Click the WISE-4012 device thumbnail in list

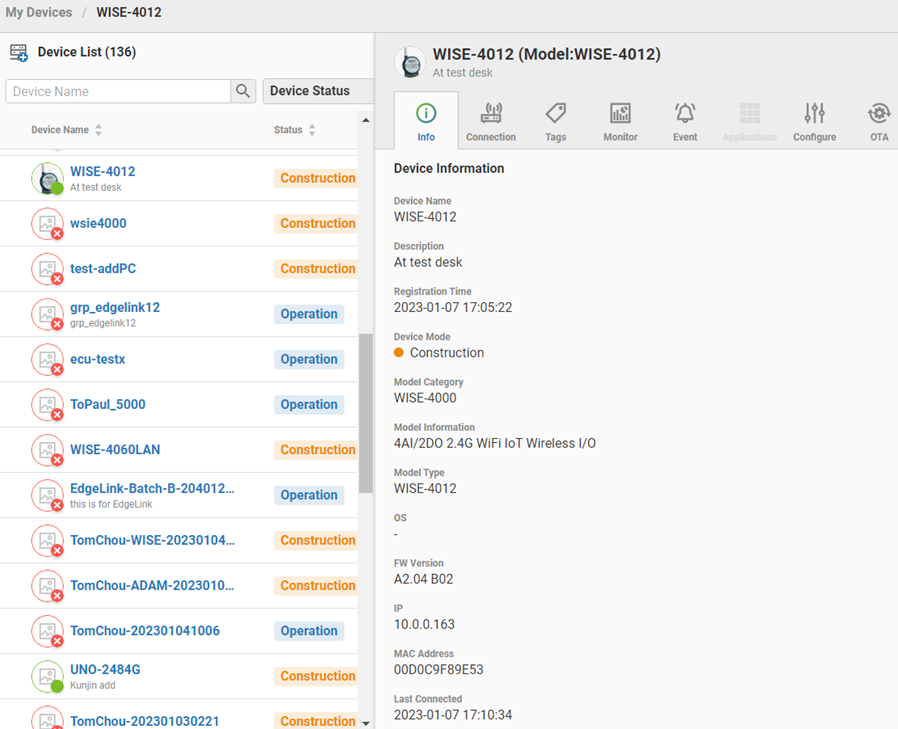(47, 178)
